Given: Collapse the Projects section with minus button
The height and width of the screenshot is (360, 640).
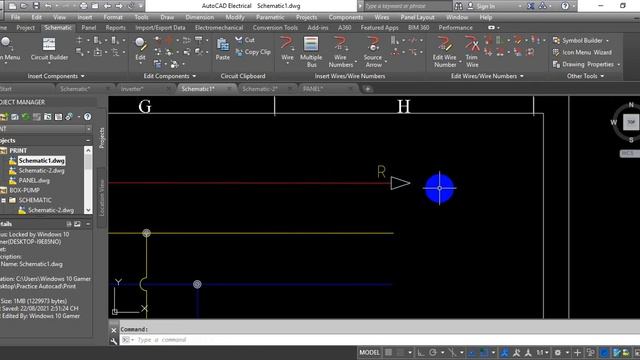Looking at the screenshot, I should tap(88, 140).
